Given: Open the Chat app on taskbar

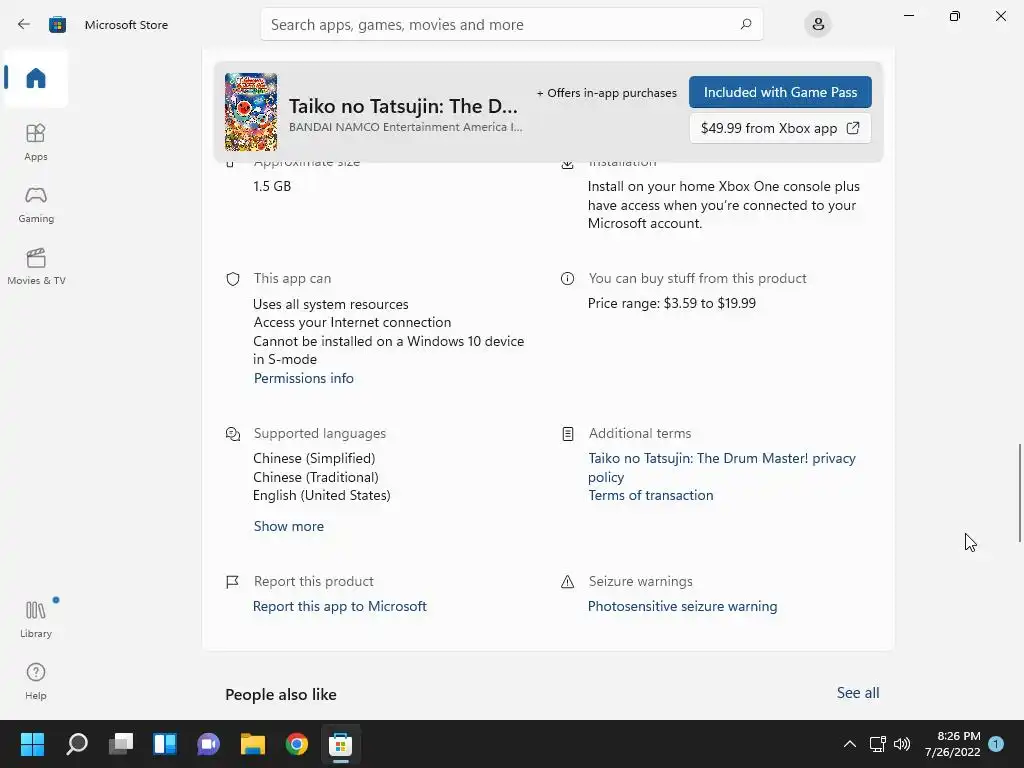Looking at the screenshot, I should pos(209,744).
